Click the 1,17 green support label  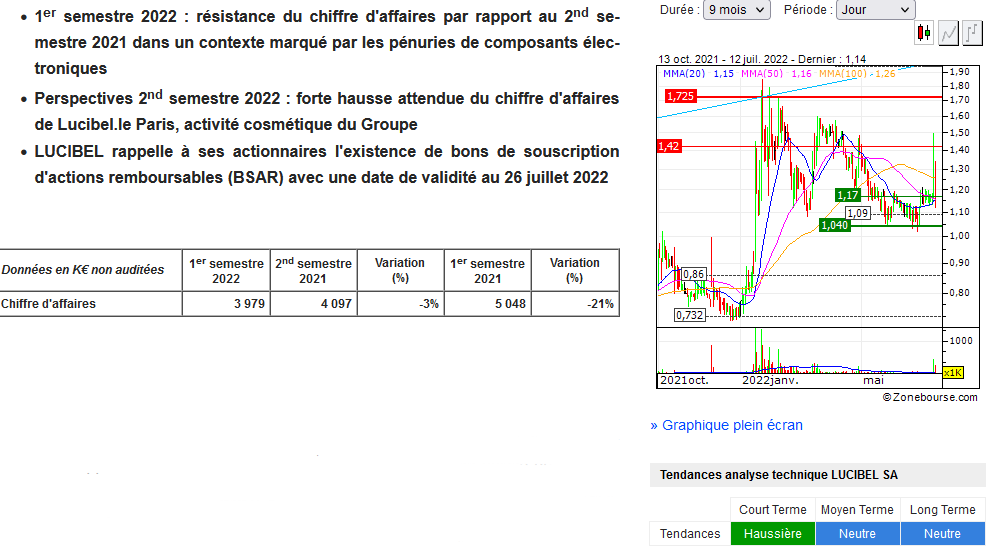click(x=847, y=195)
